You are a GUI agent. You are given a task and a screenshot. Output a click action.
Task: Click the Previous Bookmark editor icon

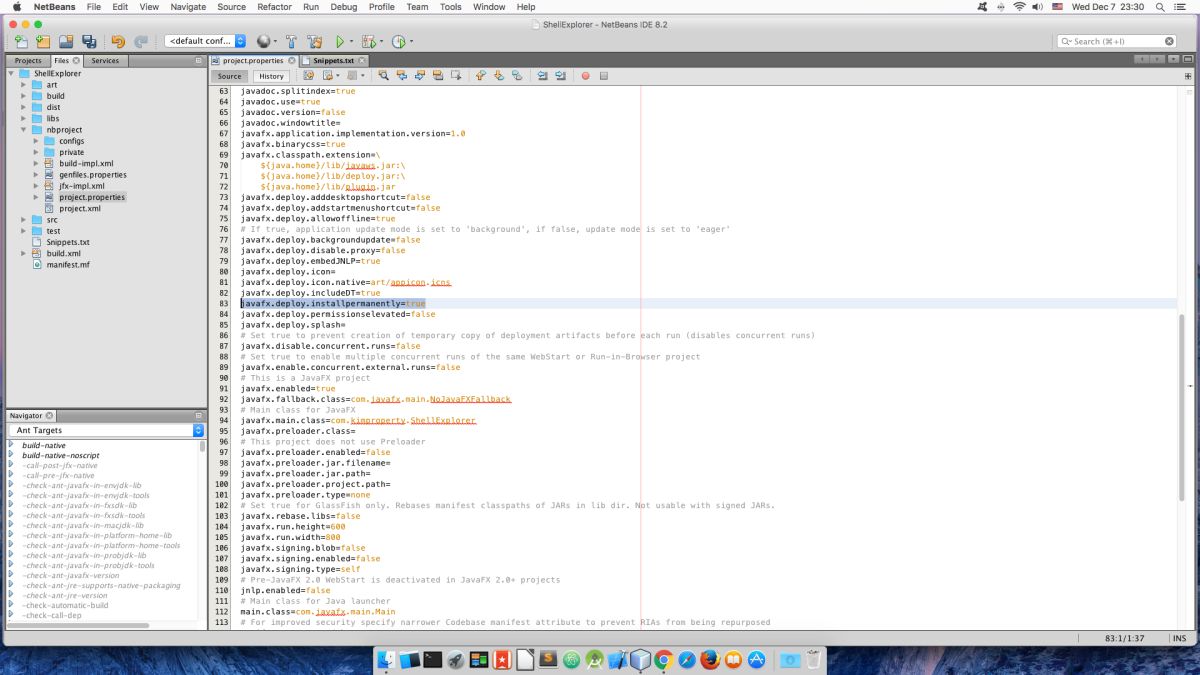click(481, 75)
